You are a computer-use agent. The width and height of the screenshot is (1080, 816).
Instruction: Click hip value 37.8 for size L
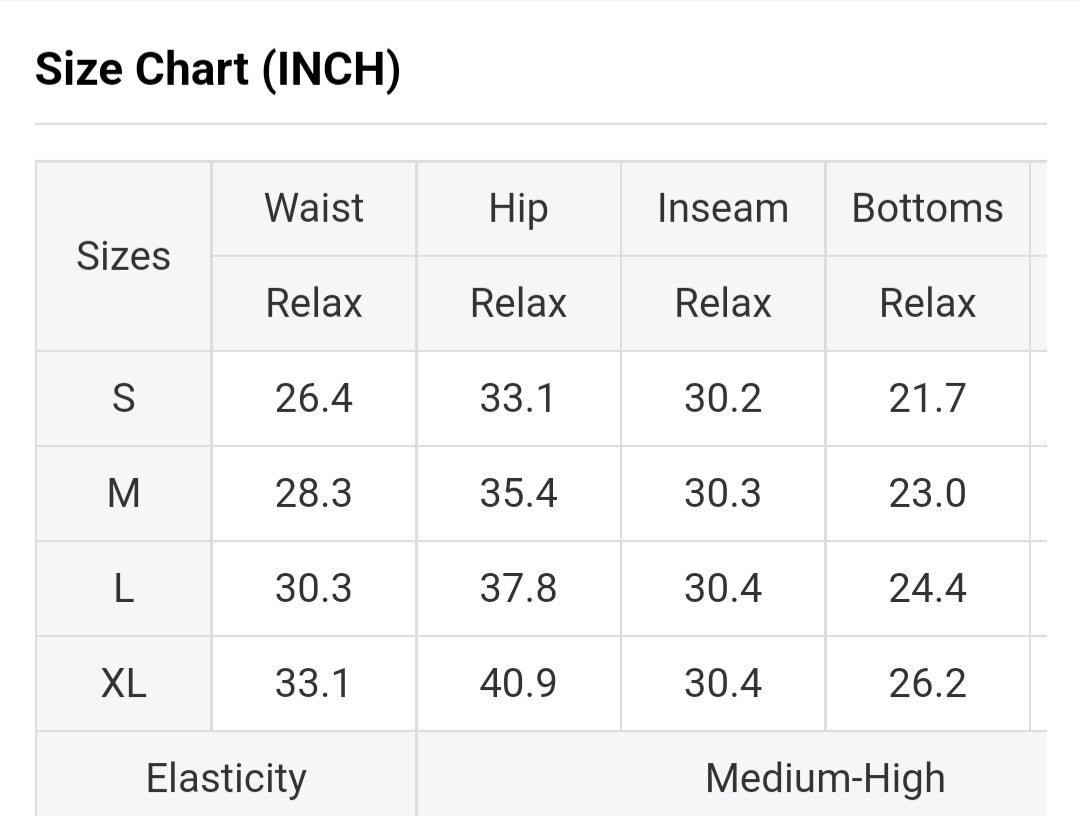click(518, 588)
